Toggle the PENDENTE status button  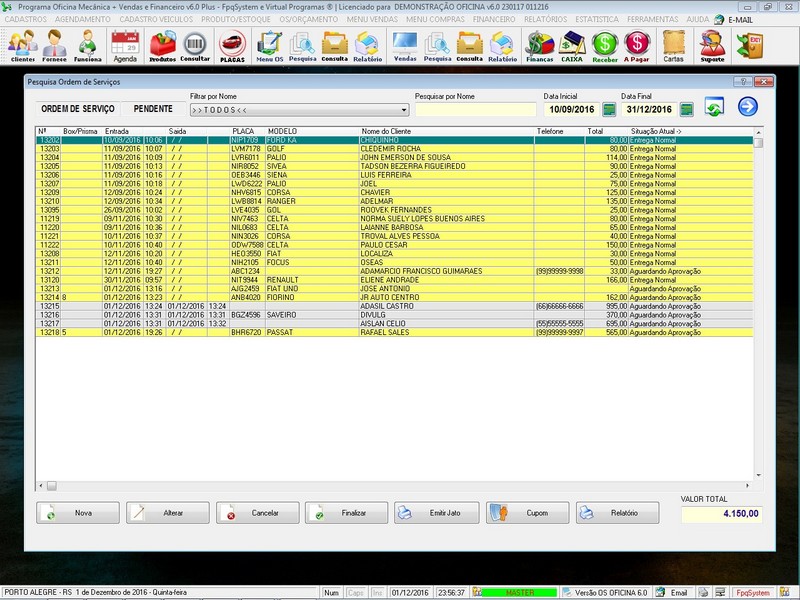[x=153, y=109]
